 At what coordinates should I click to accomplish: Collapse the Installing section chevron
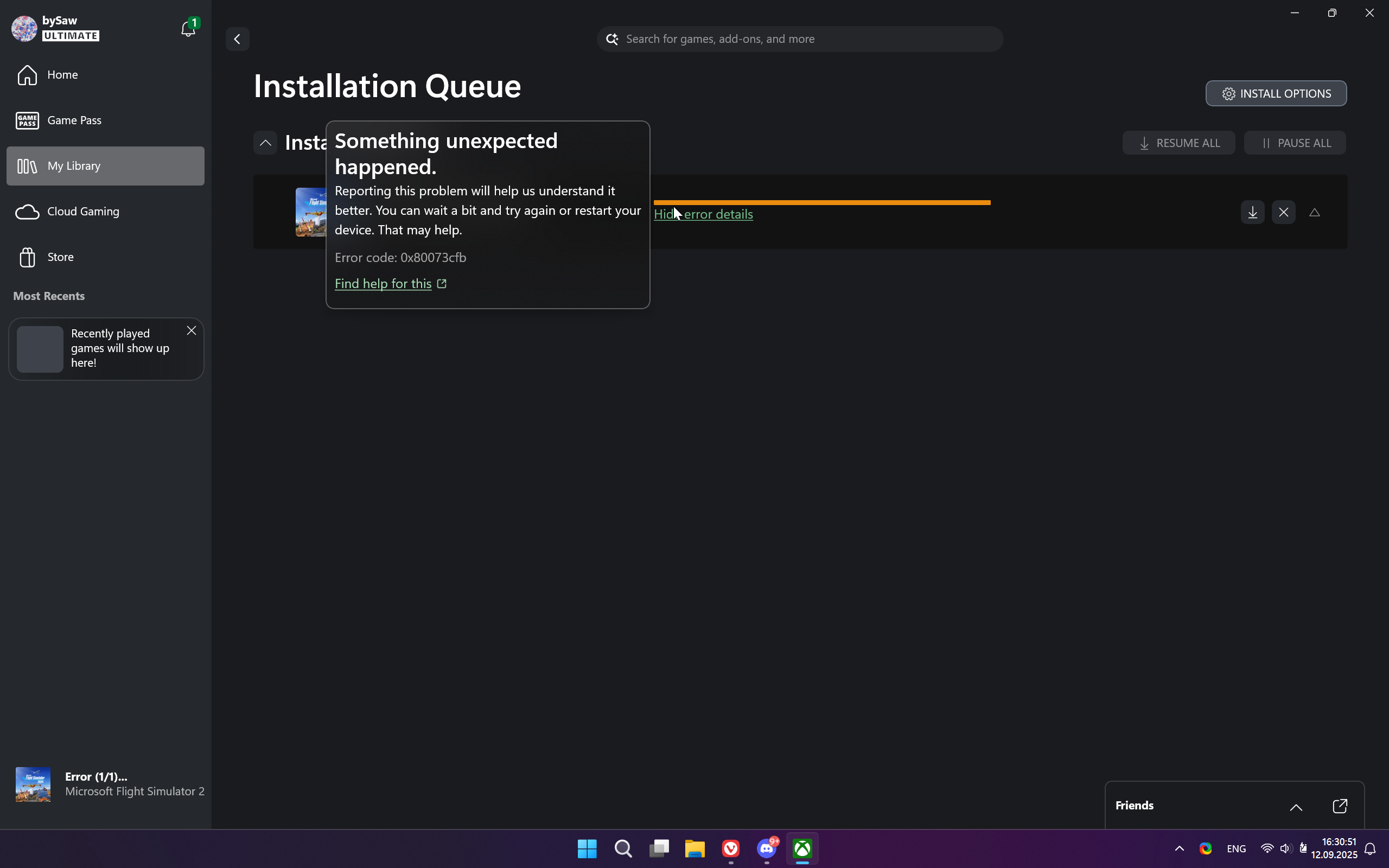[265, 143]
